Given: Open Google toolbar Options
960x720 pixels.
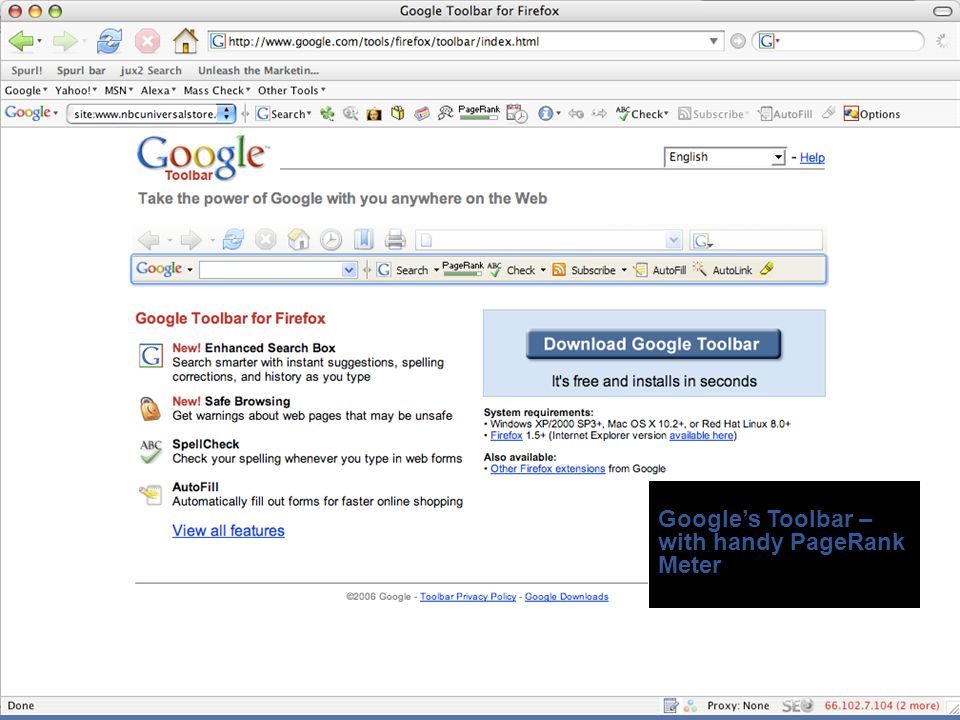Looking at the screenshot, I should click(x=871, y=114).
